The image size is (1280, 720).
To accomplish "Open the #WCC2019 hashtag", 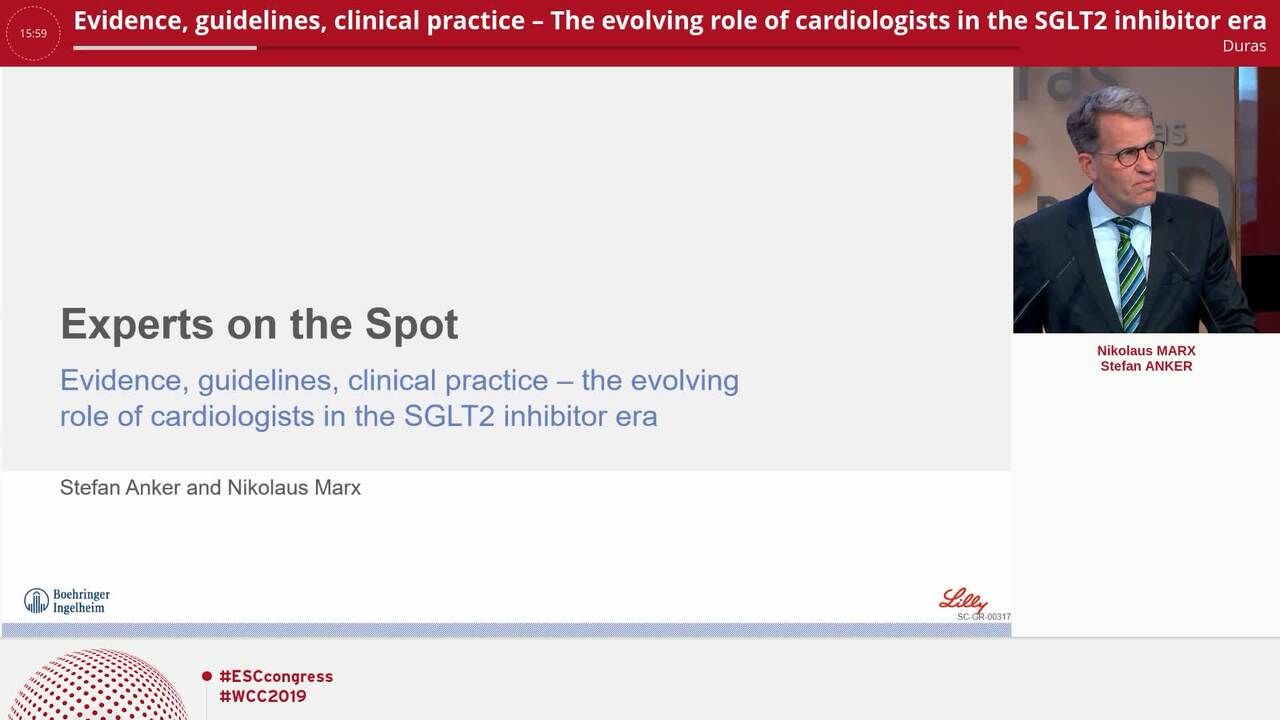I will (263, 697).
